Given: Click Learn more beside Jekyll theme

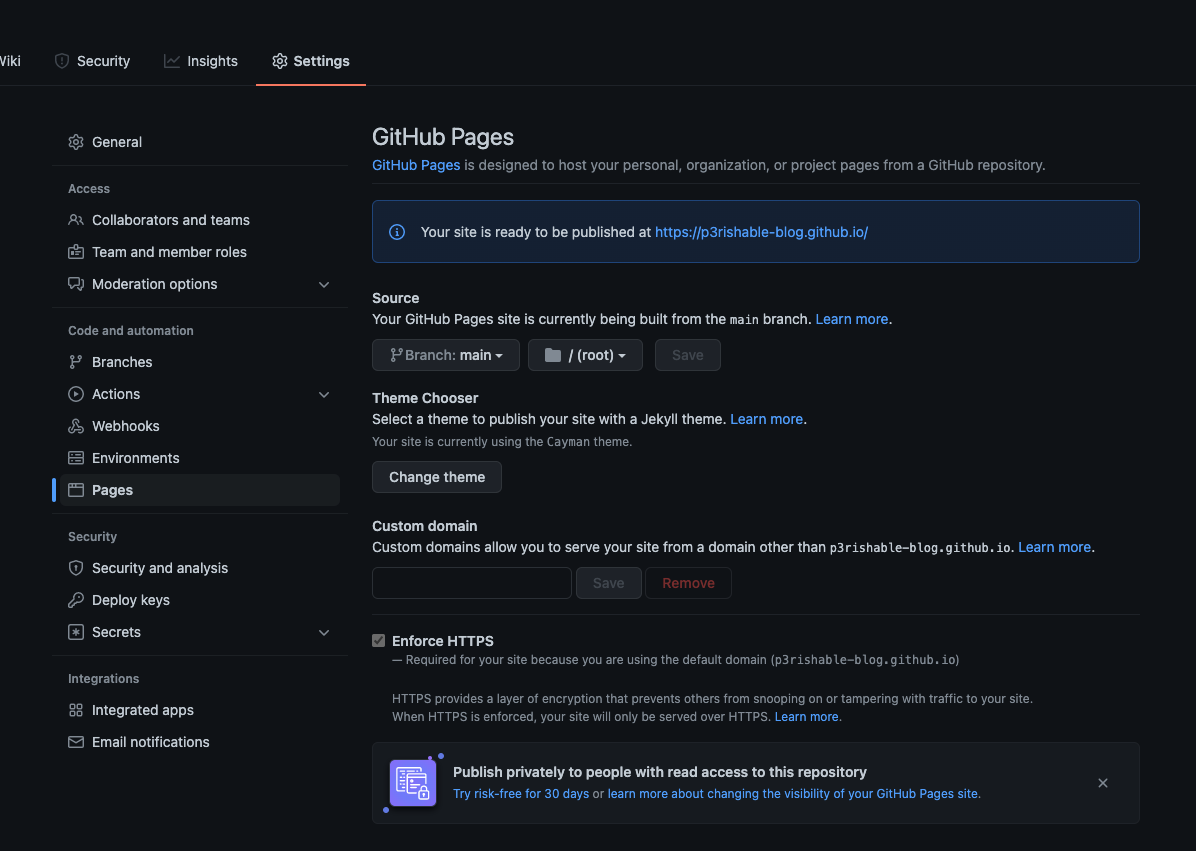Looking at the screenshot, I should click(766, 419).
